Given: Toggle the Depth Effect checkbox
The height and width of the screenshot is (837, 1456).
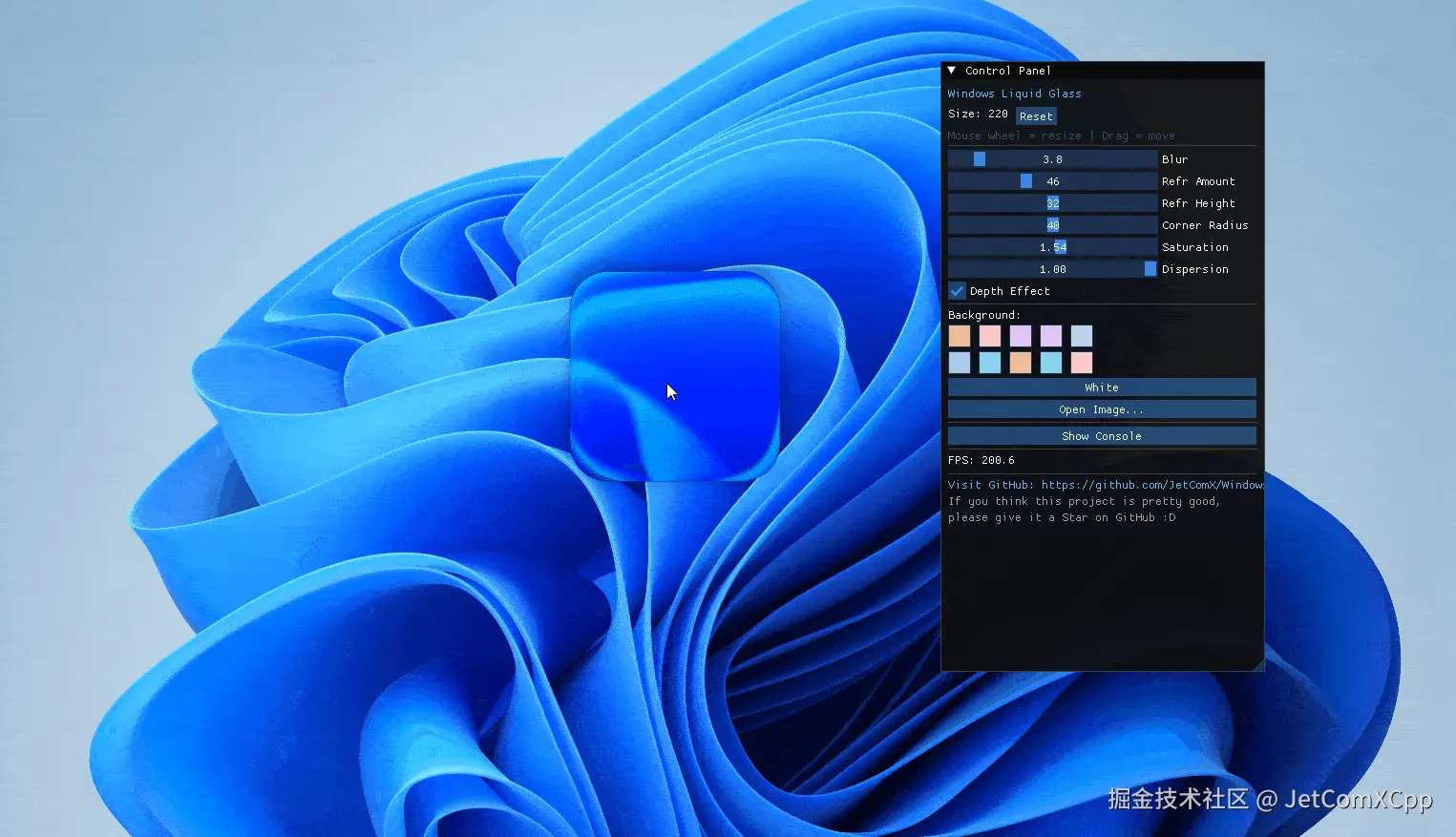Looking at the screenshot, I should coord(958,291).
